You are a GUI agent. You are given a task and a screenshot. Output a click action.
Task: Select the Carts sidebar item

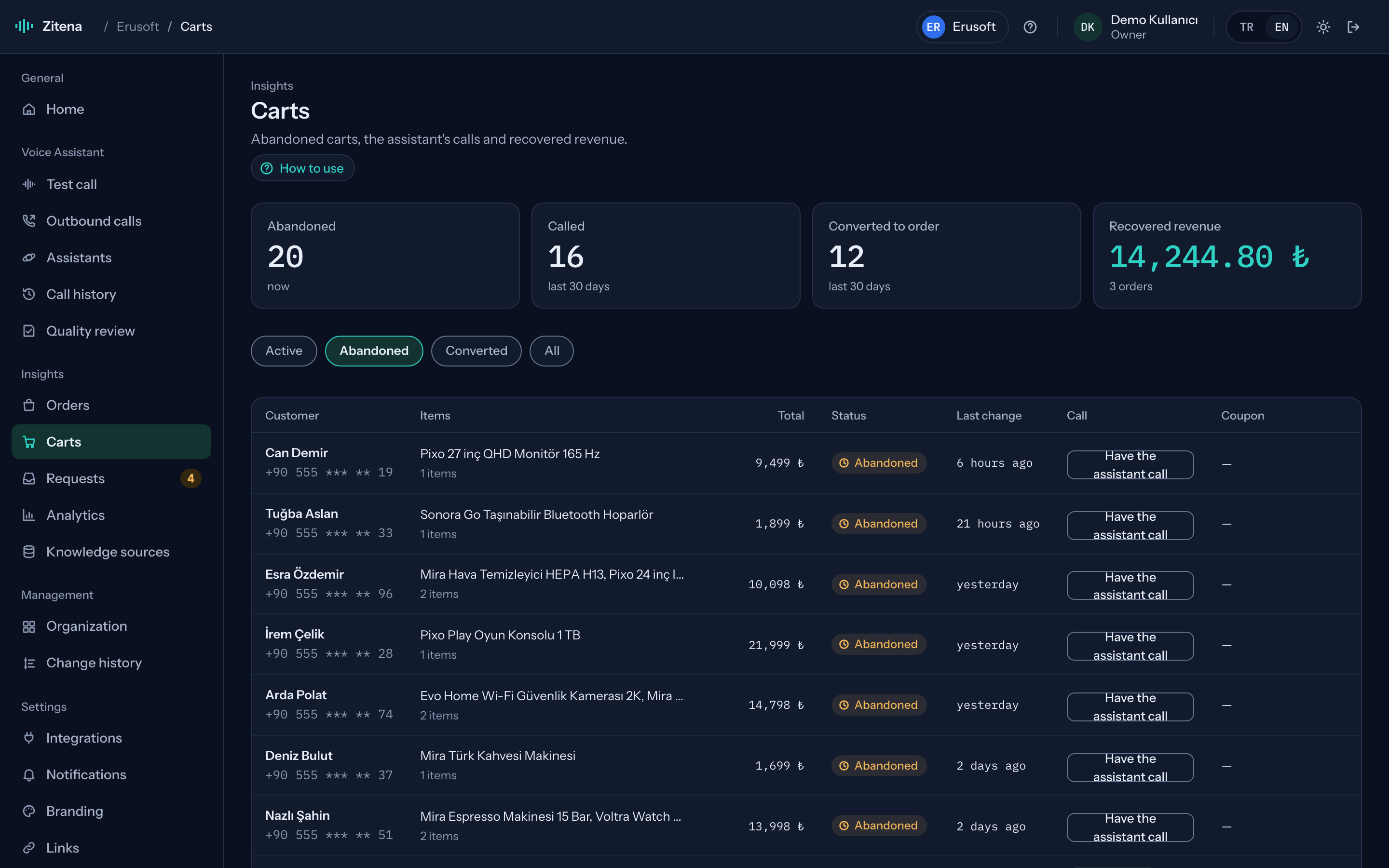tap(111, 441)
